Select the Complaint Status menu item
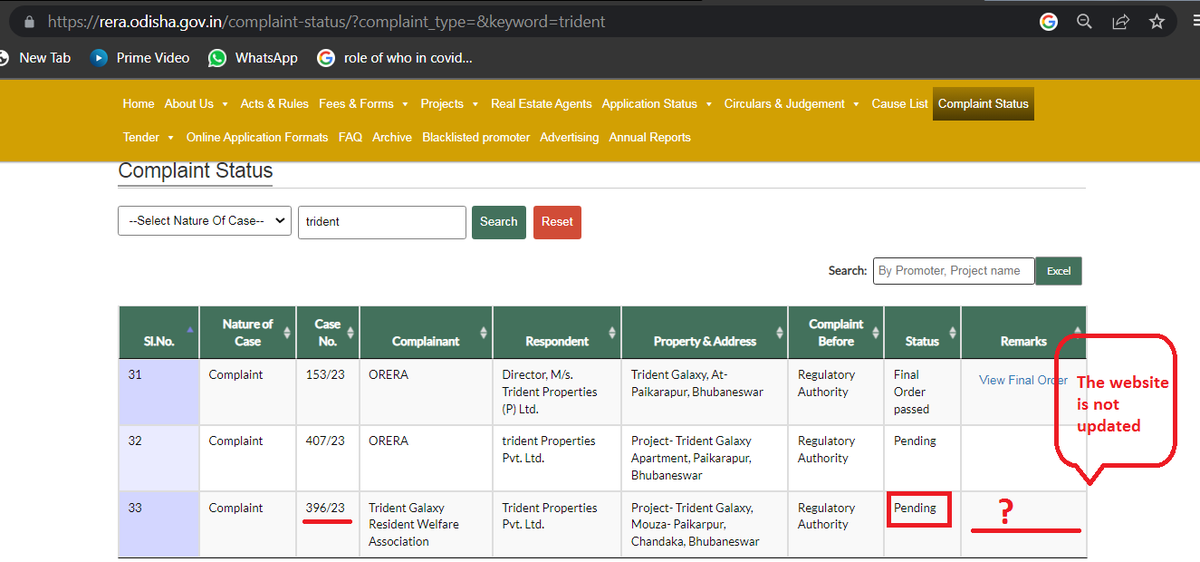Image resolution: width=1200 pixels, height=562 pixels. pos(983,104)
